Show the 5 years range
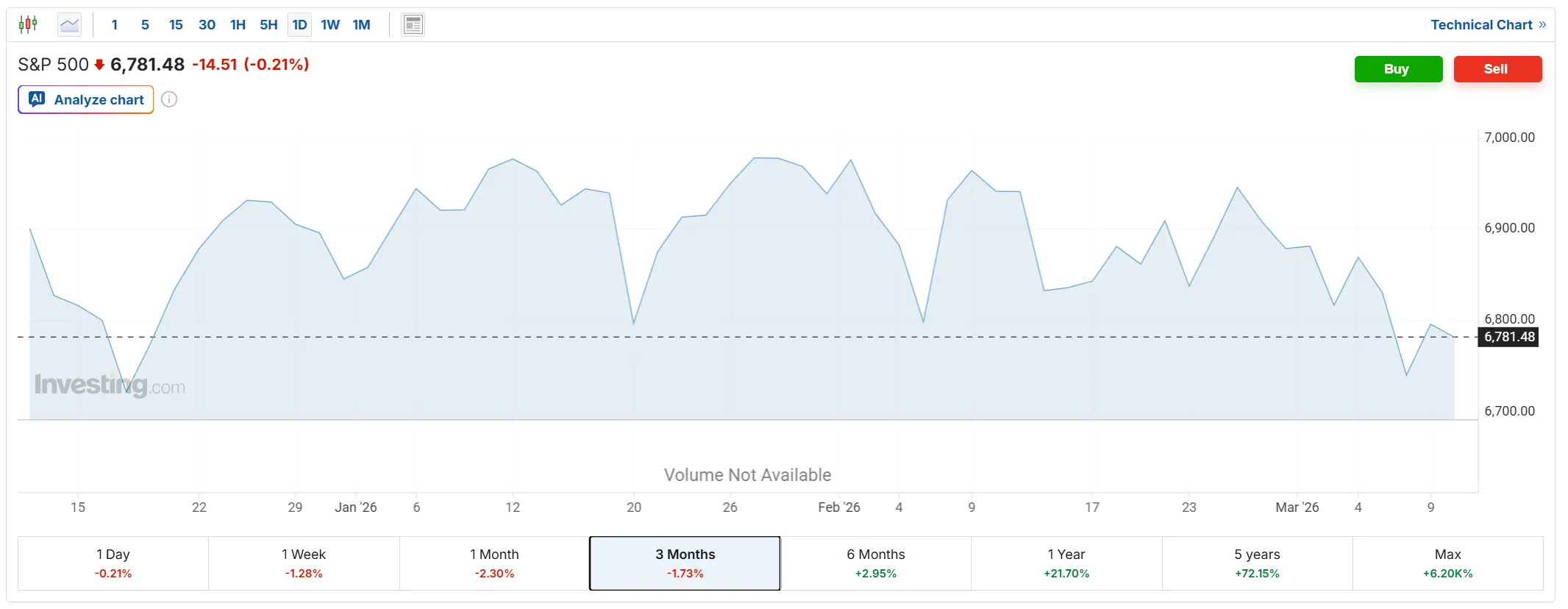Image resolution: width=1568 pixels, height=609 pixels. [1257, 563]
